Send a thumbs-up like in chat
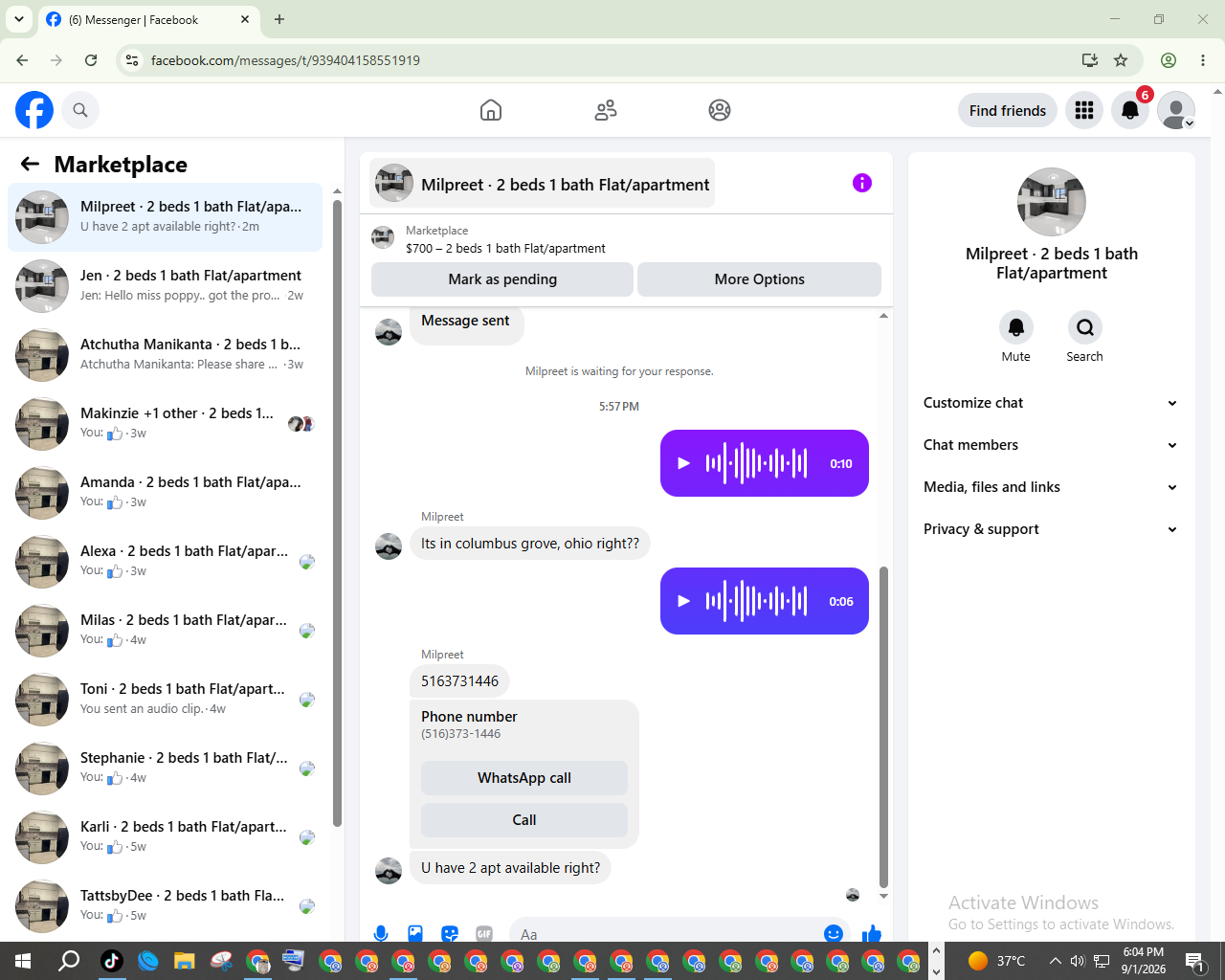 872,934
